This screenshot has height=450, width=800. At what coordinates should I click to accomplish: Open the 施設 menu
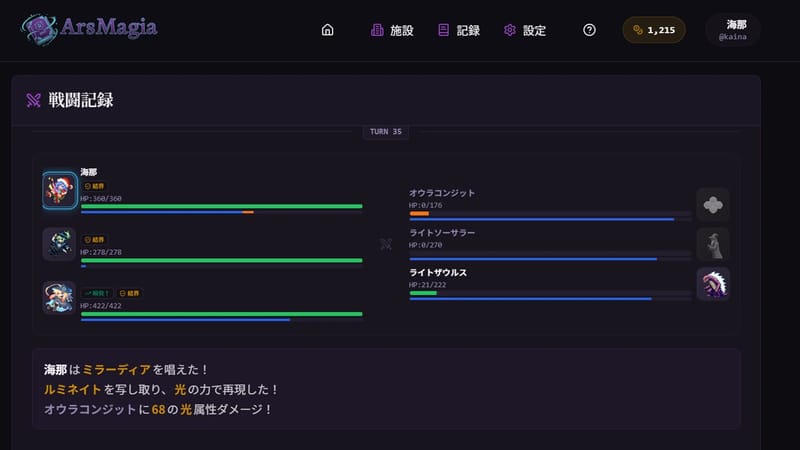tap(392, 31)
